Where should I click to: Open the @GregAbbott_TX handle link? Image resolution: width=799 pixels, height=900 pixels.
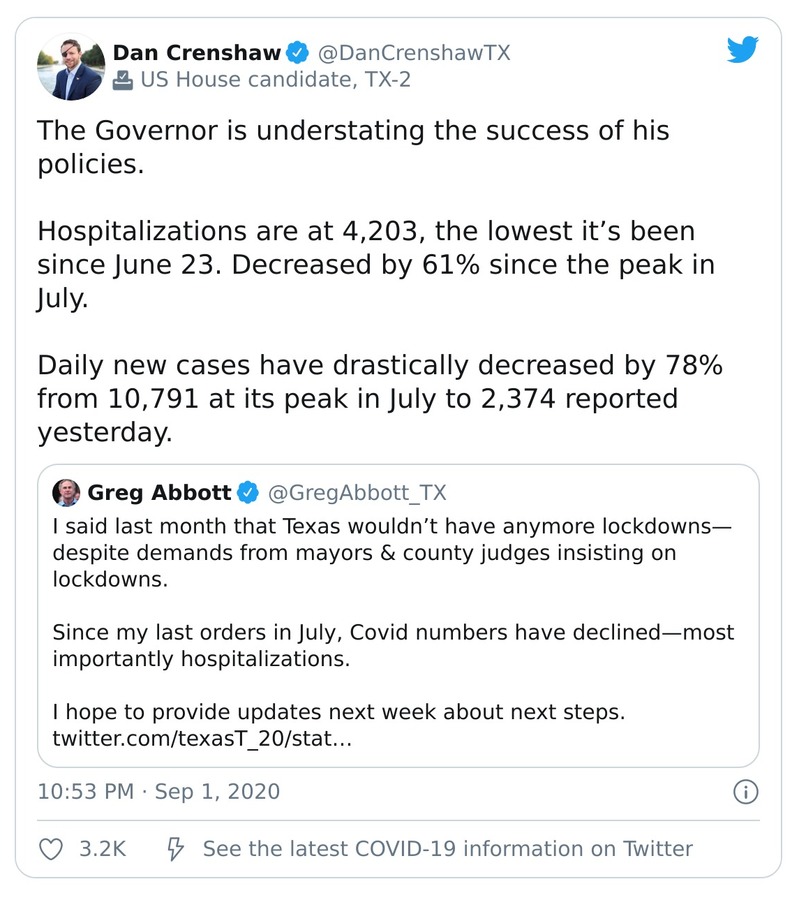coord(358,493)
